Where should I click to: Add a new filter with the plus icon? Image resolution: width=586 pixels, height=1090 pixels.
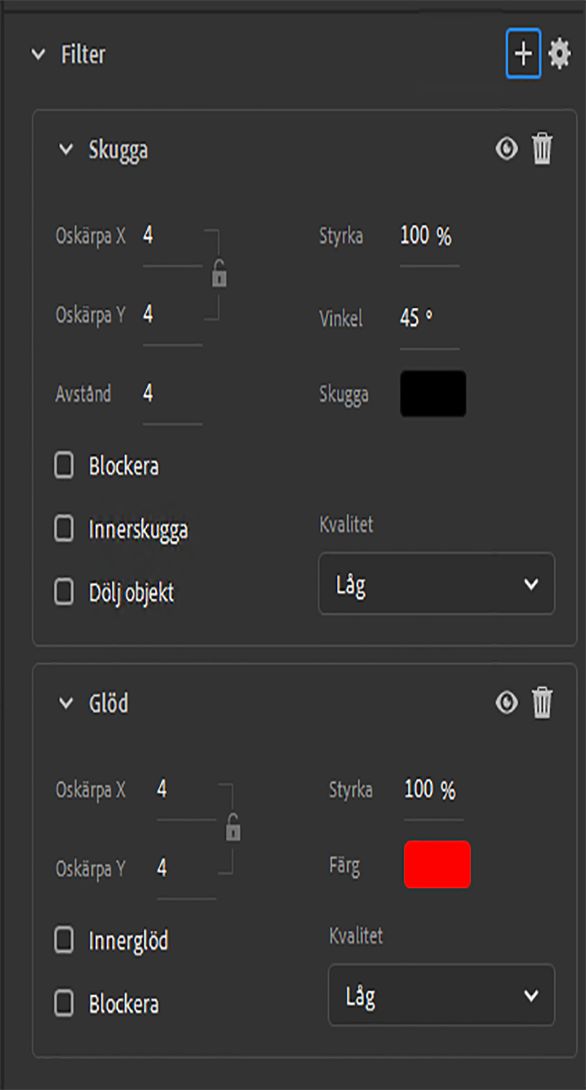pos(521,55)
